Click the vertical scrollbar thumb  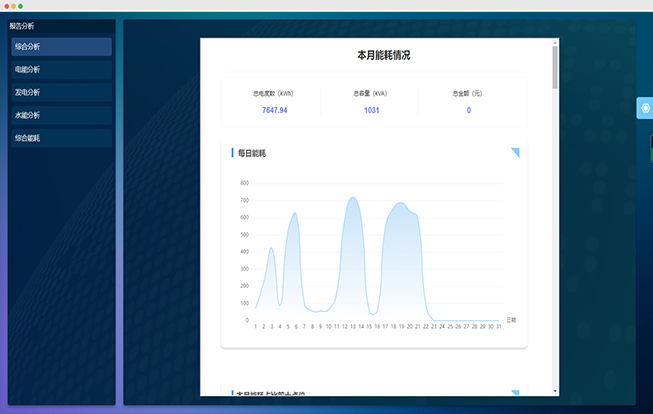click(x=555, y=70)
